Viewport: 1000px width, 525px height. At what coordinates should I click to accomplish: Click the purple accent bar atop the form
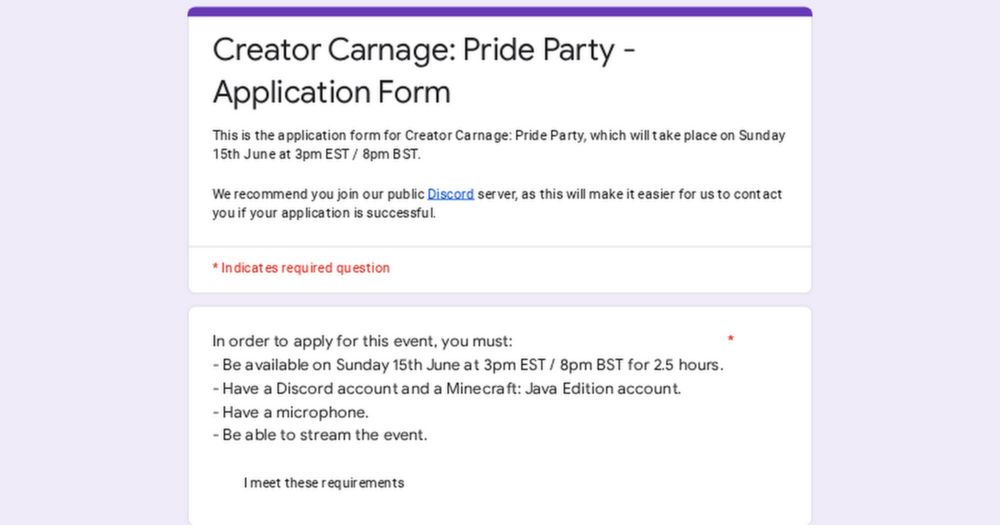click(x=500, y=12)
